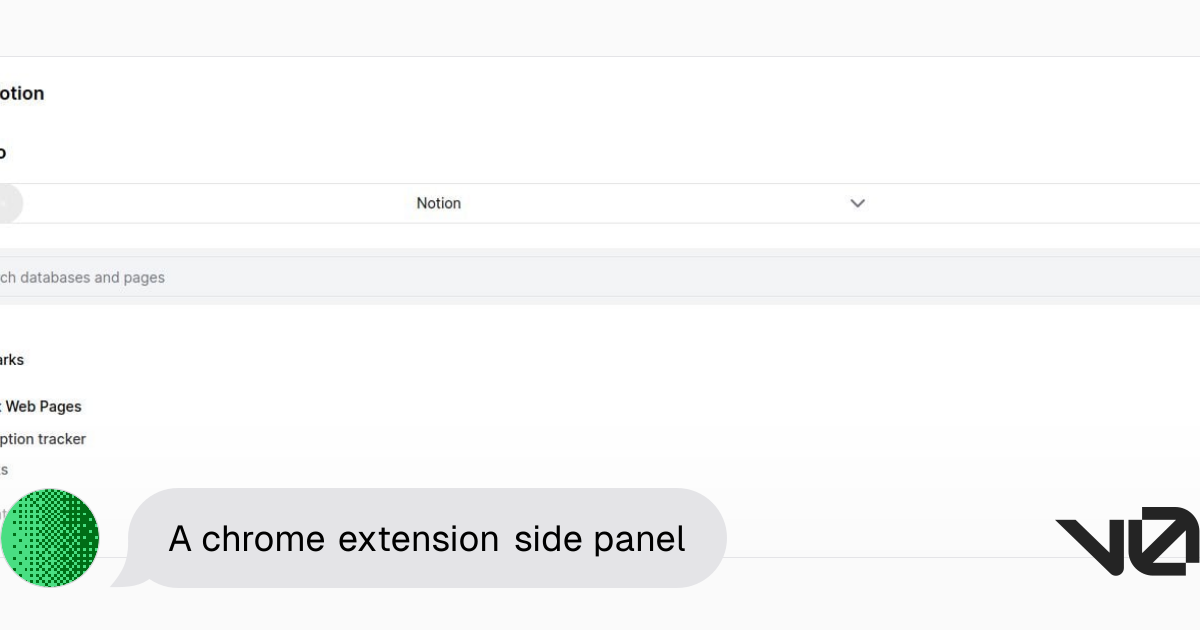This screenshot has width=1200, height=630.
Task: Click the word 'chrome' in the caption
Action: coord(263,539)
